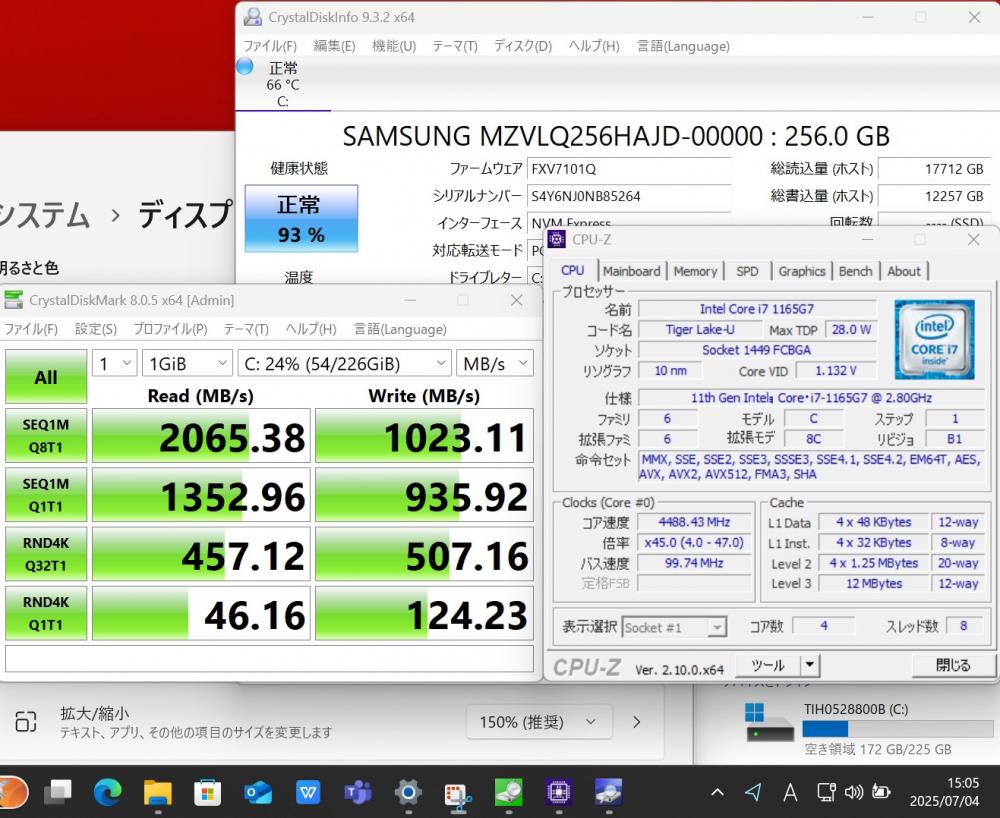
Task: Open the volume control tray icon
Action: [853, 792]
